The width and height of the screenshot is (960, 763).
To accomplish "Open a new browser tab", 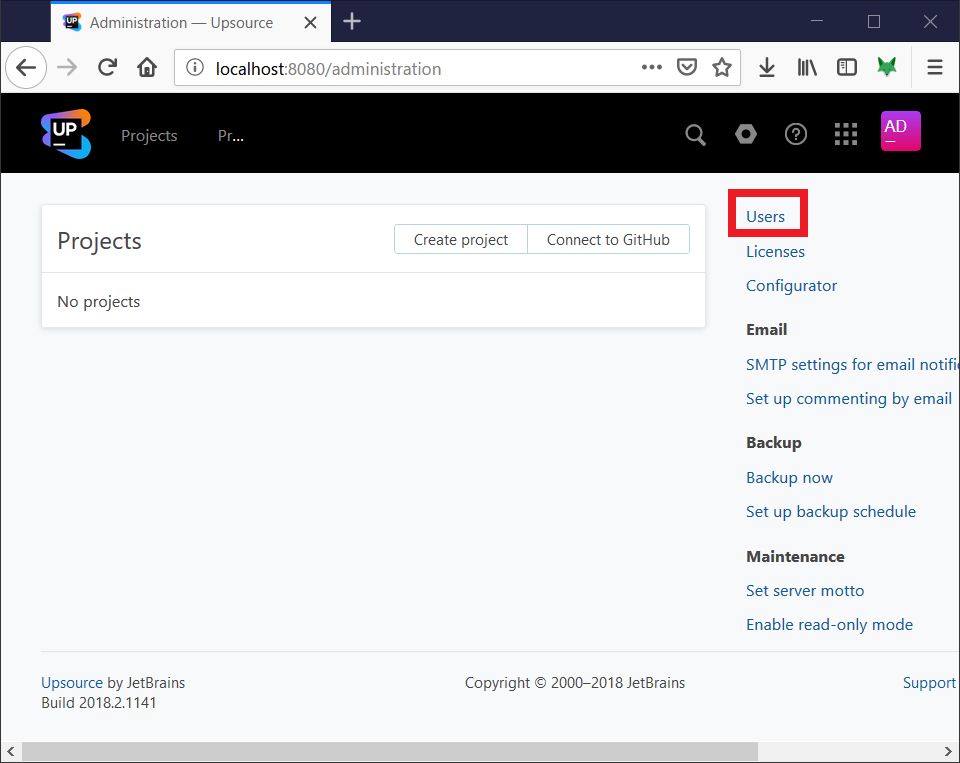I will [x=351, y=20].
